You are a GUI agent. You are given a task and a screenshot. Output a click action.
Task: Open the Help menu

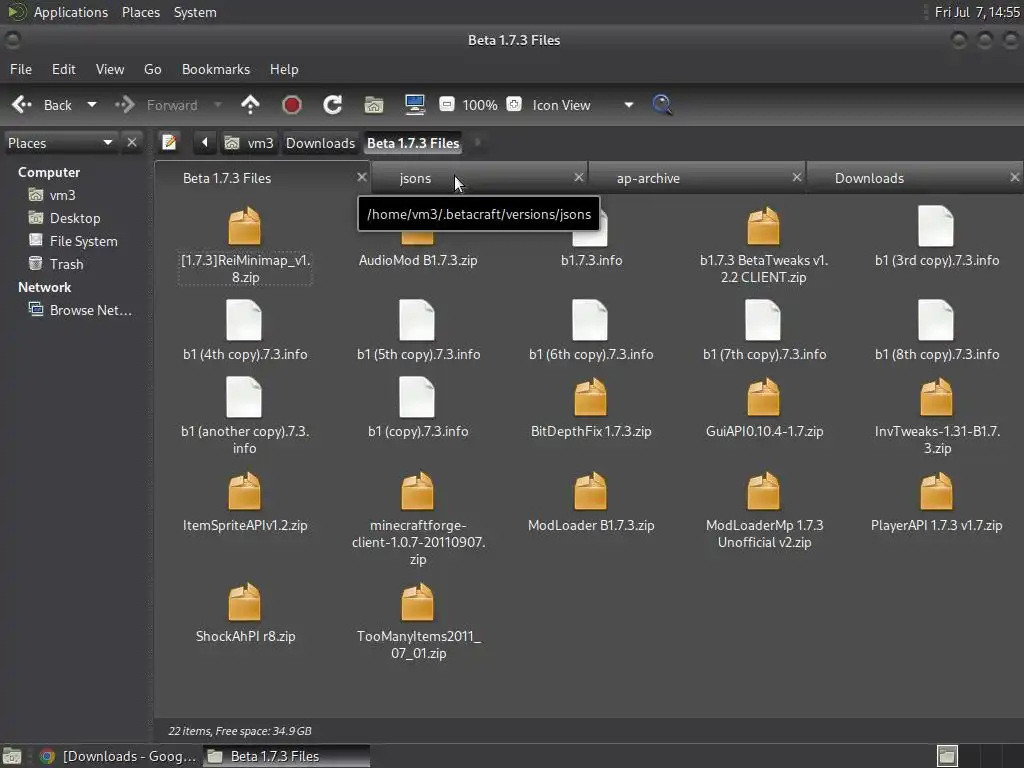coord(284,69)
